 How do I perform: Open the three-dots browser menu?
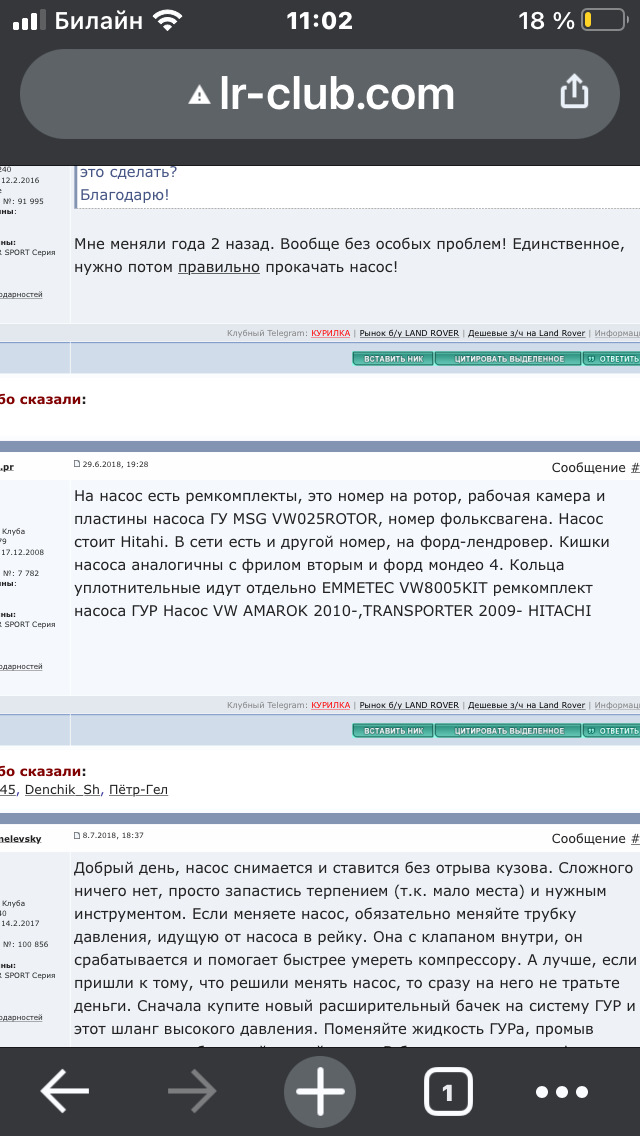(574, 1092)
